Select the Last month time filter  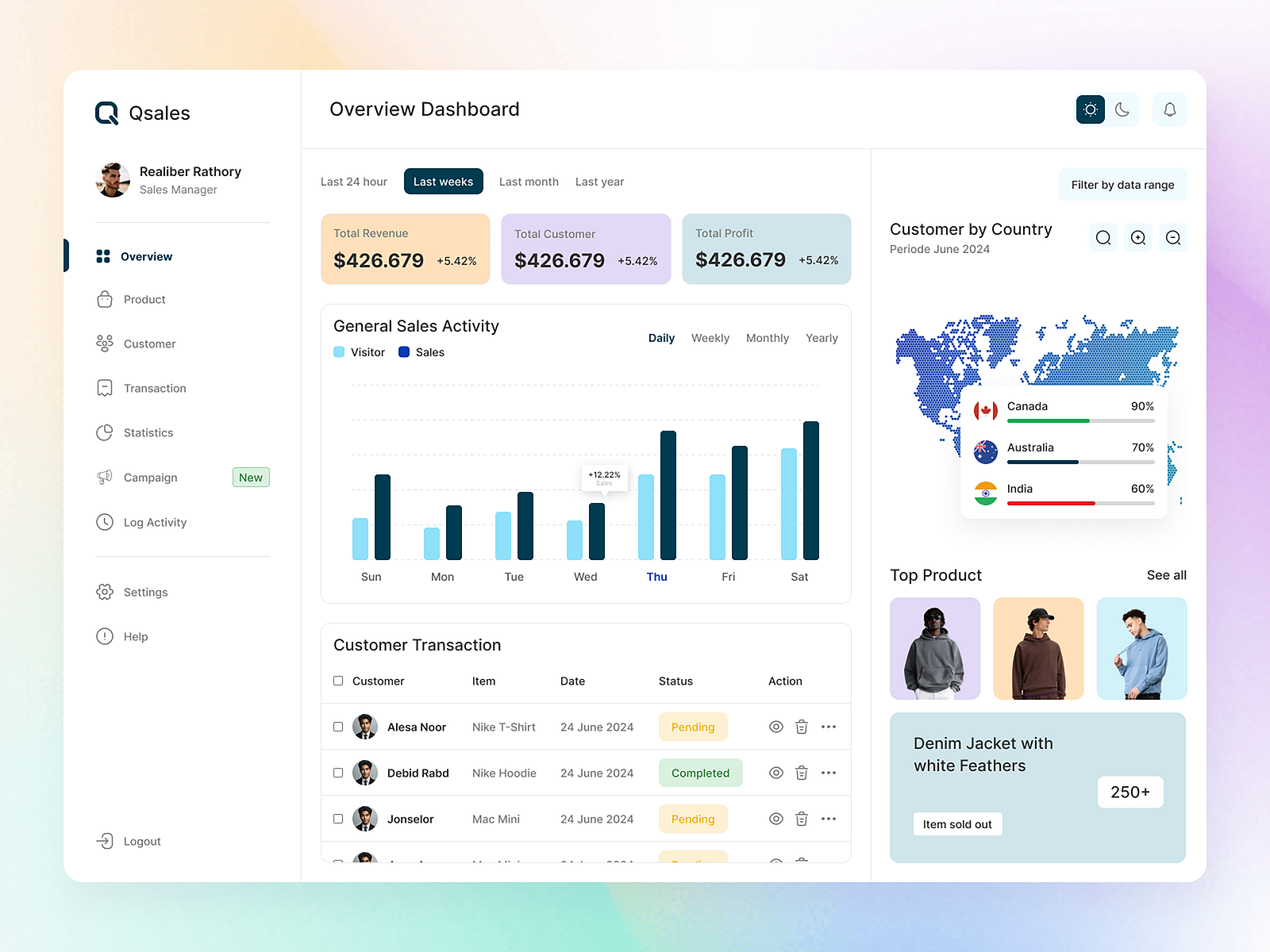tap(529, 182)
